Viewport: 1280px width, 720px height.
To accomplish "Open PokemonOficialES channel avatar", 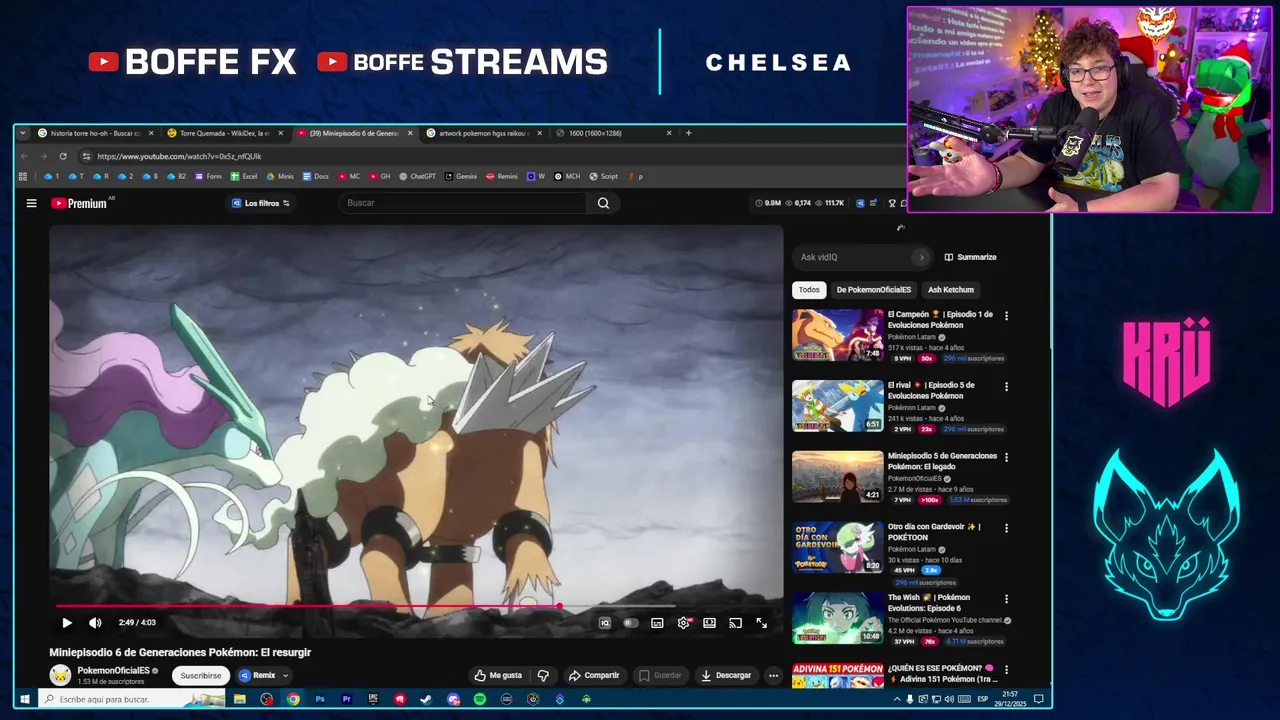I will (60, 675).
